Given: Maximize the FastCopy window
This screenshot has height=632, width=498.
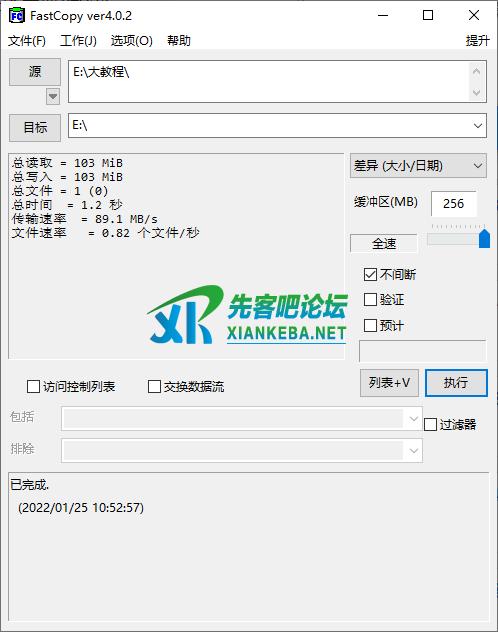Looking at the screenshot, I should pos(428,15).
